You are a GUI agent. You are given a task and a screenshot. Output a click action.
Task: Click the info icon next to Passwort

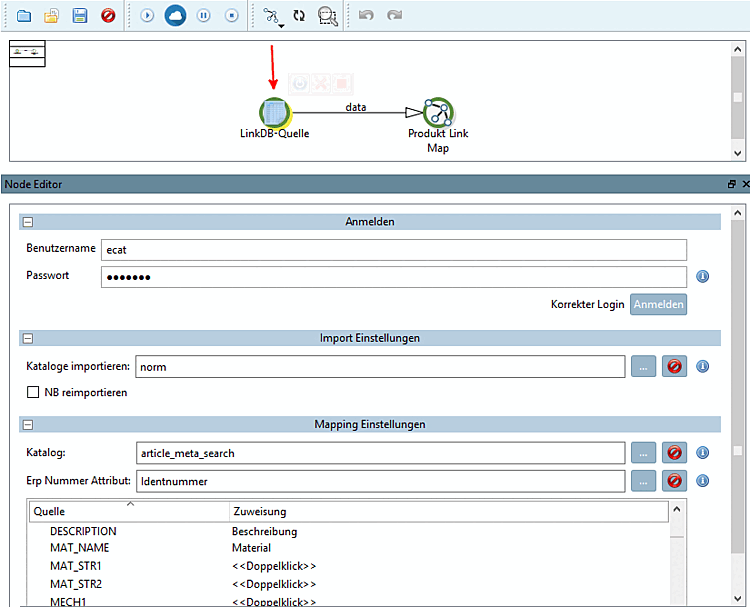[x=702, y=277]
